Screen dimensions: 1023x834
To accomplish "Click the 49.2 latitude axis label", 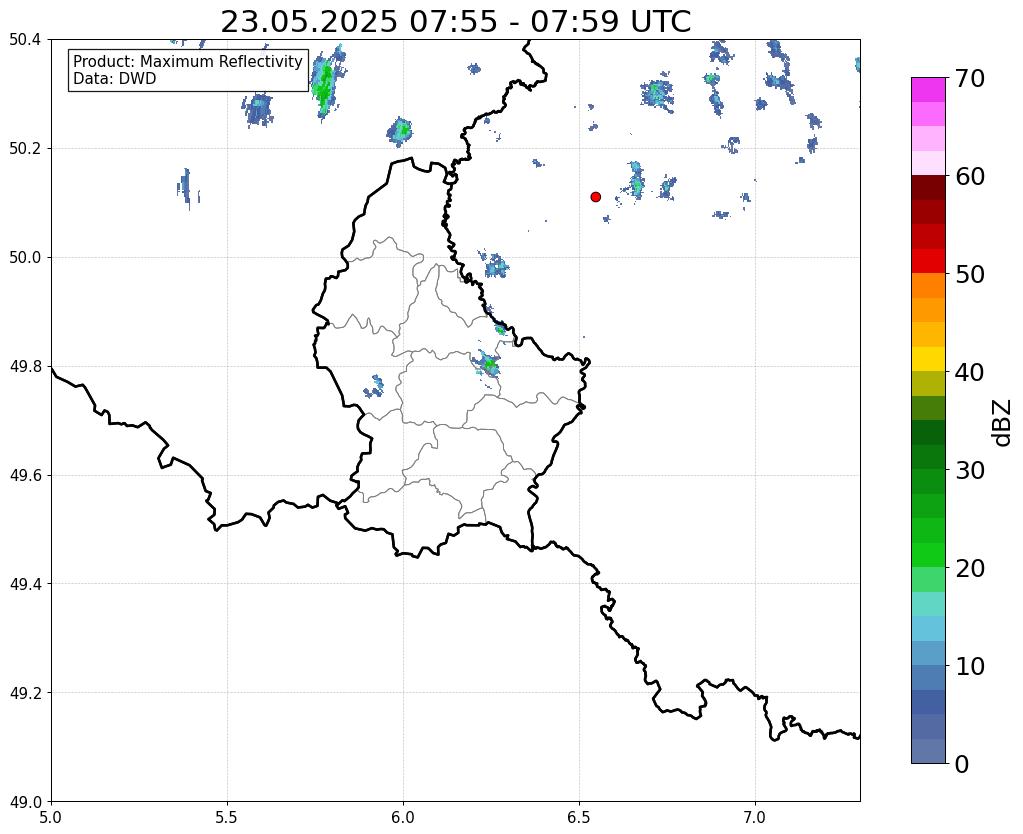I will (x=25, y=693).
